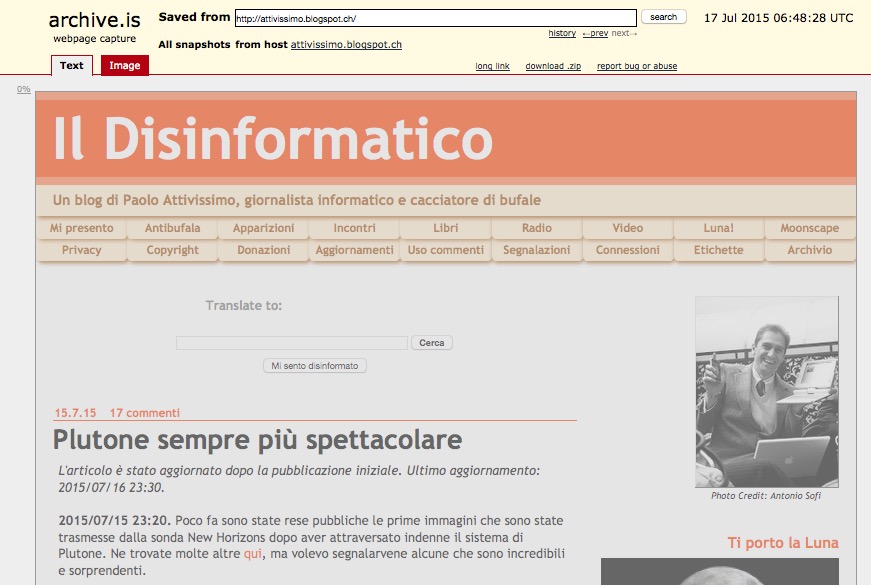871x585 pixels.
Task: Open the Luna! menu item
Action: click(719, 228)
